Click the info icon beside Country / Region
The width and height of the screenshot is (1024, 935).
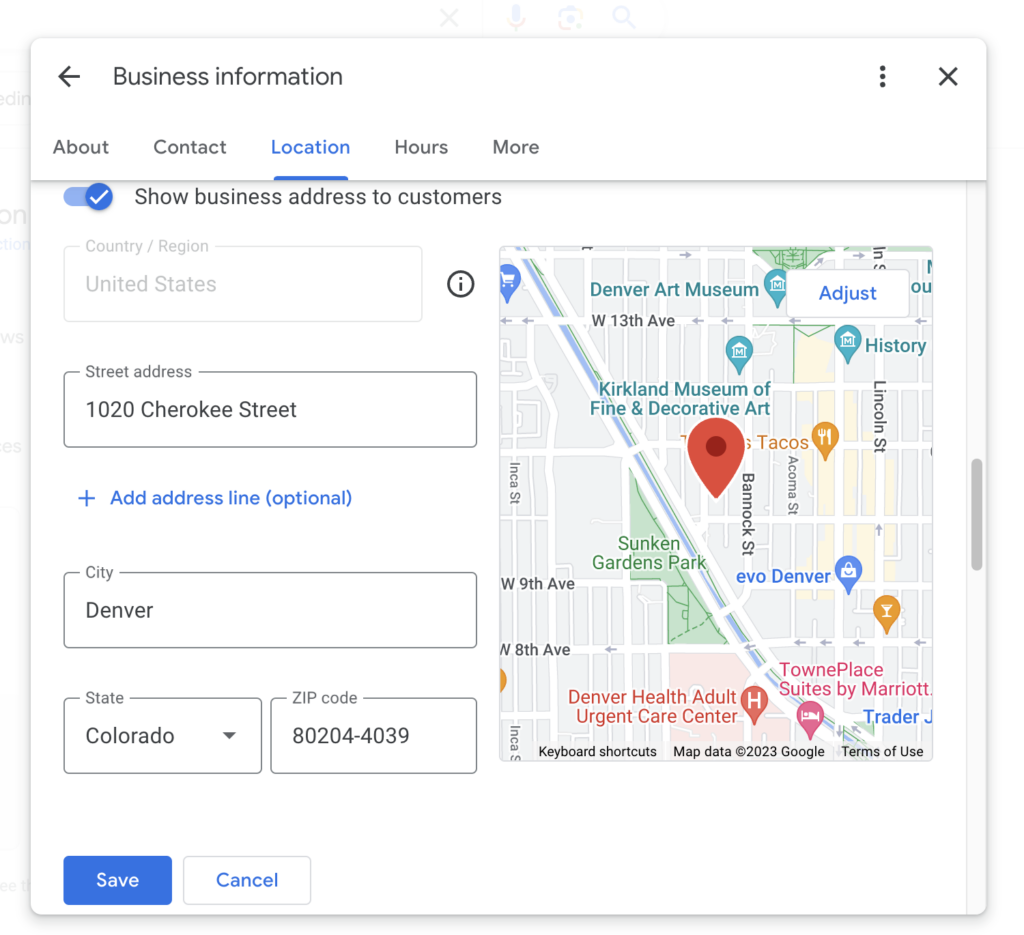460,284
